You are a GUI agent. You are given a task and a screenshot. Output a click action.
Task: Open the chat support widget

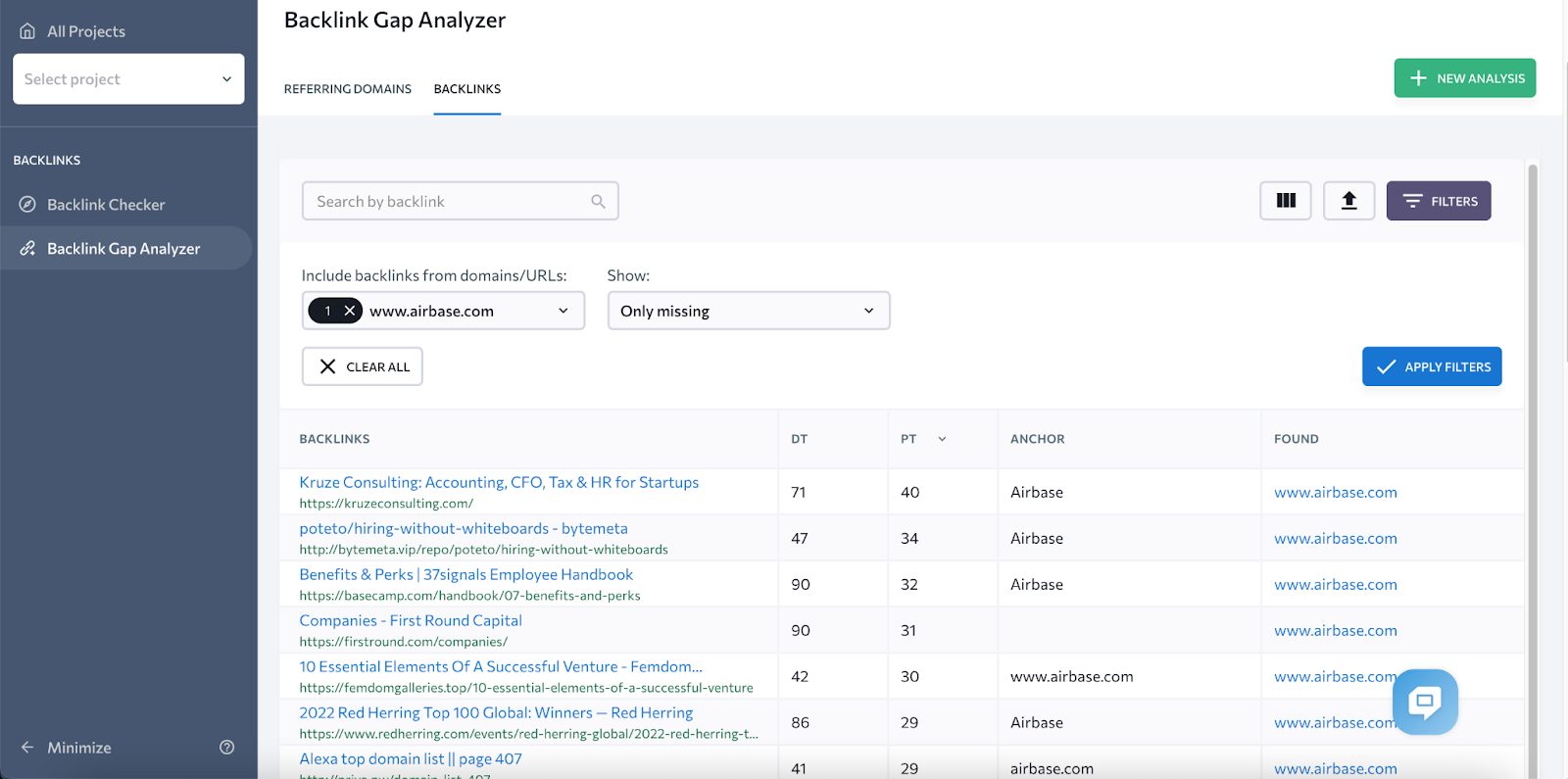[1425, 702]
